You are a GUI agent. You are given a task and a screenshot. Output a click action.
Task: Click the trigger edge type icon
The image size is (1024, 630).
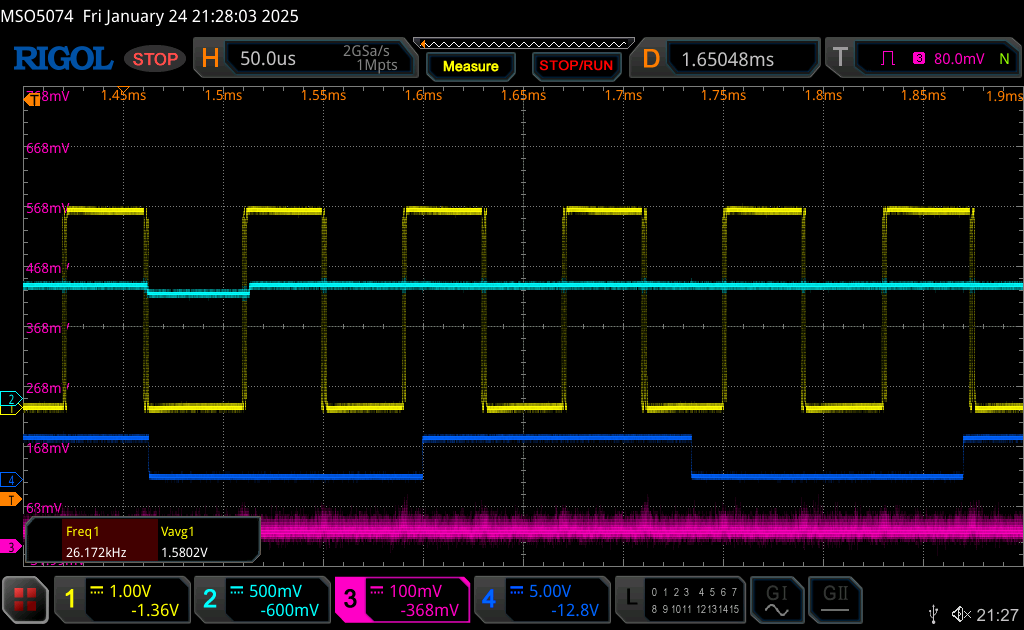(x=887, y=59)
